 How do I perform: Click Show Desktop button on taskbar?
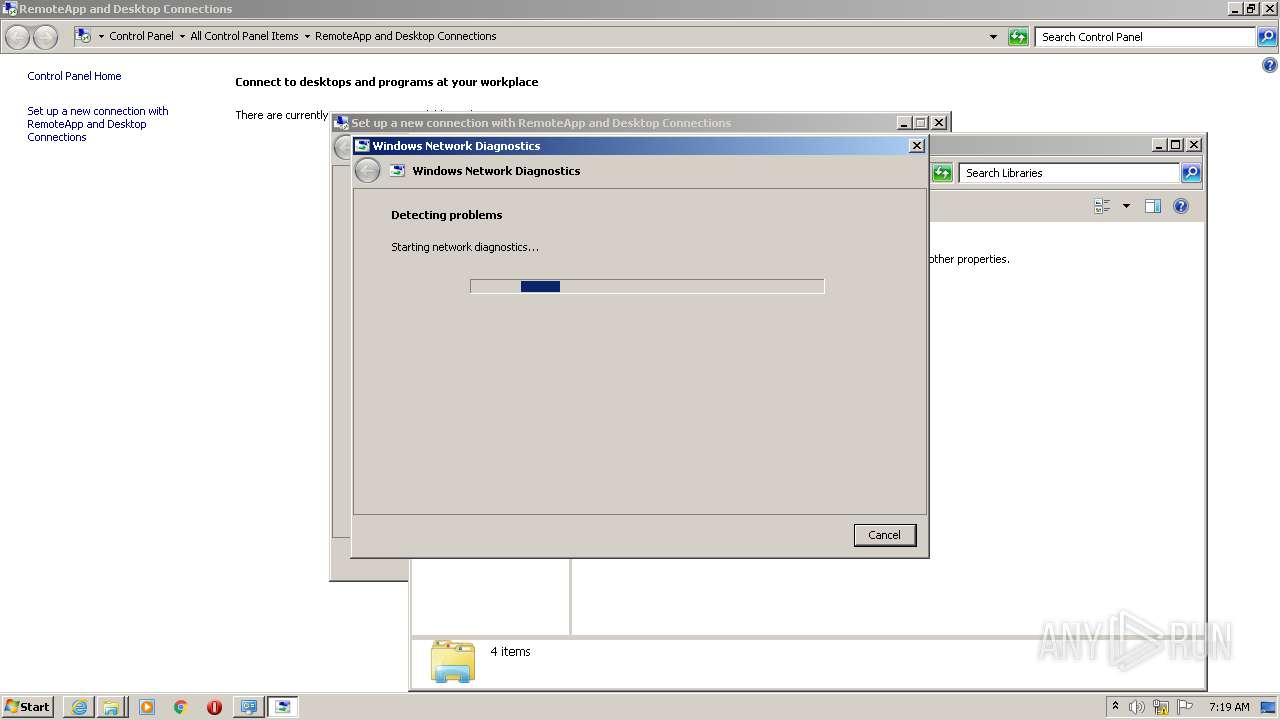(x=1269, y=707)
